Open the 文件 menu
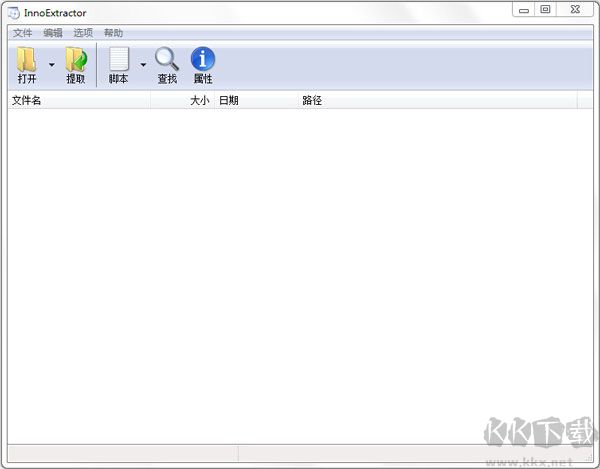The image size is (600, 469). click(x=23, y=33)
